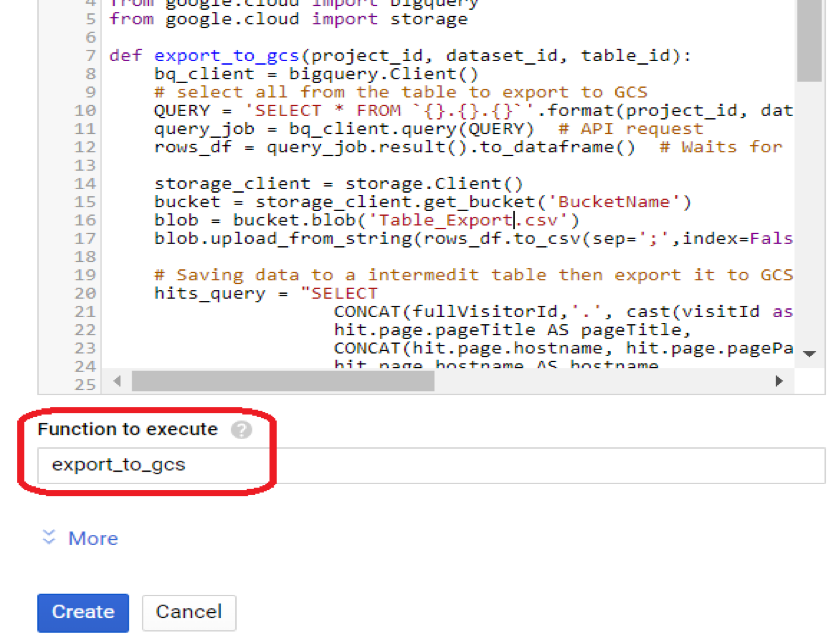Open the More link to reveal advanced settings
Viewport: 835px width, 639px height.
pos(93,538)
